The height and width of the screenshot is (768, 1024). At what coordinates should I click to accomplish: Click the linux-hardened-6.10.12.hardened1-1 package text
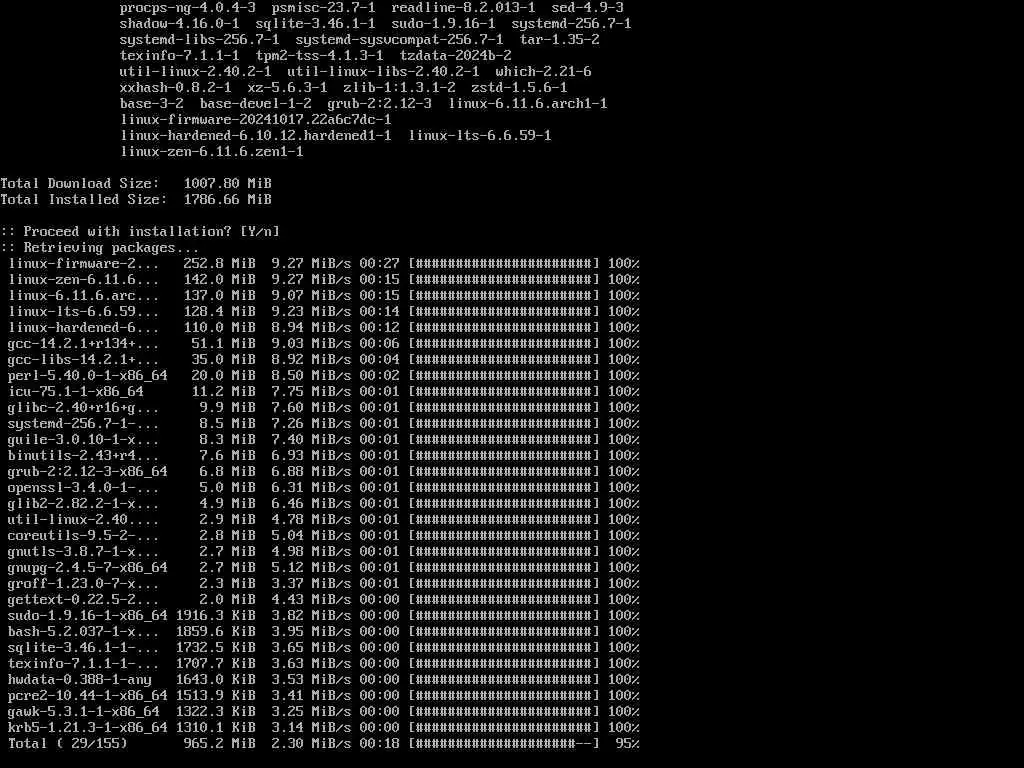pos(256,135)
